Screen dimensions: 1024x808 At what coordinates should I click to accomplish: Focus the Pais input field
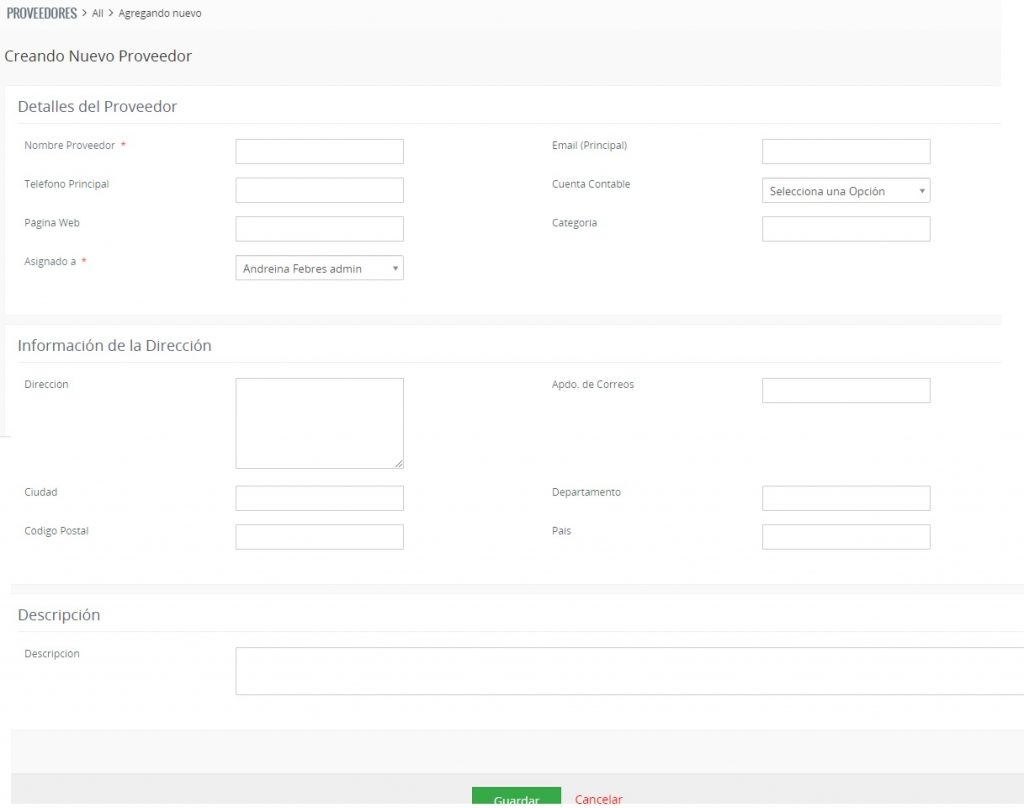pos(846,537)
